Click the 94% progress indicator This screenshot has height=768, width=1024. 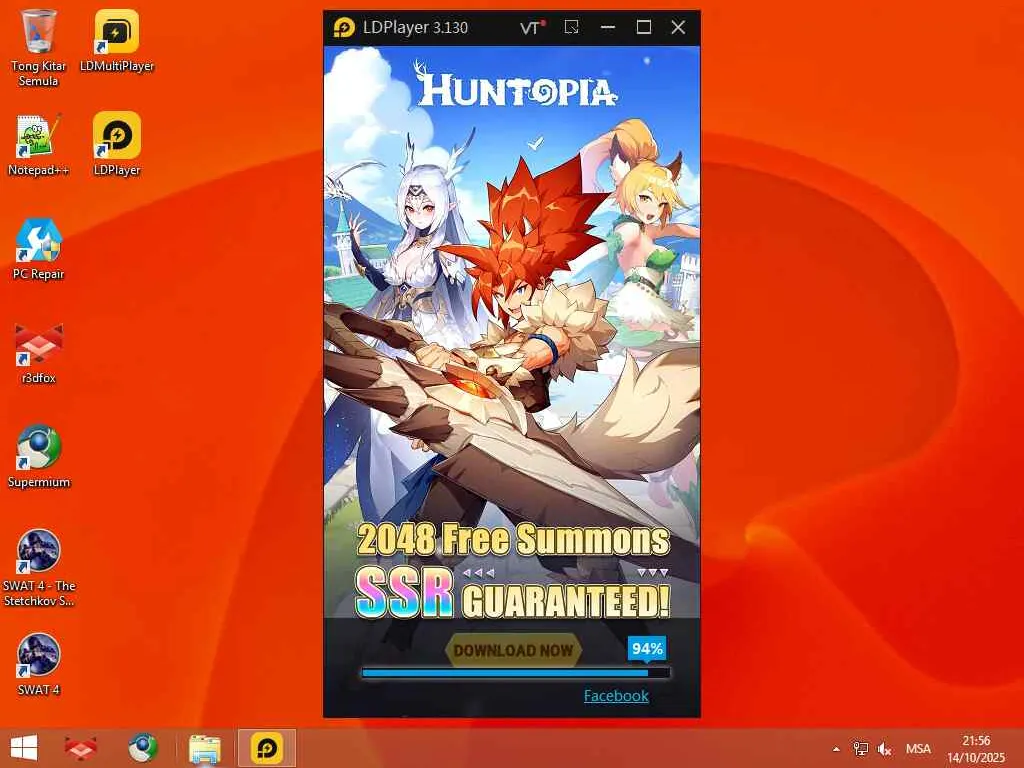tap(647, 648)
